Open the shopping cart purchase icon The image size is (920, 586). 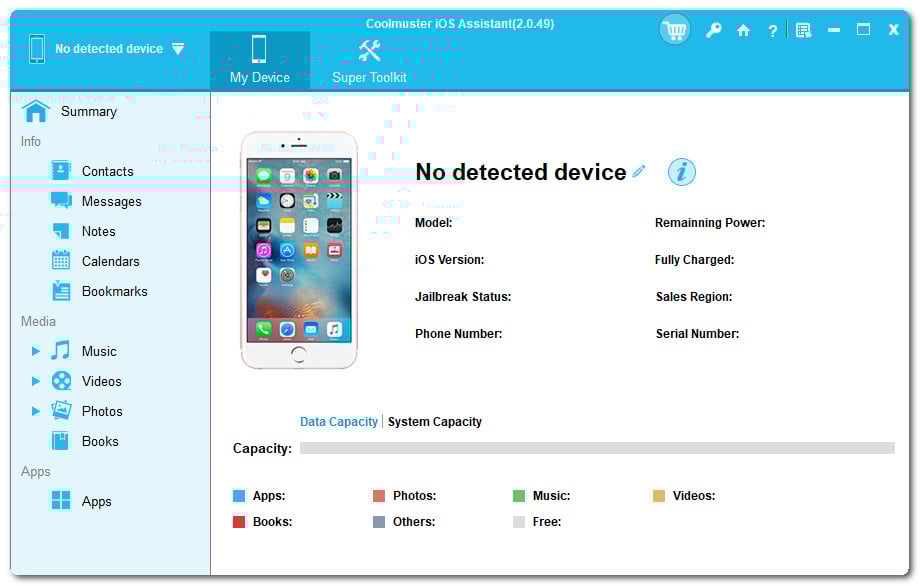675,30
